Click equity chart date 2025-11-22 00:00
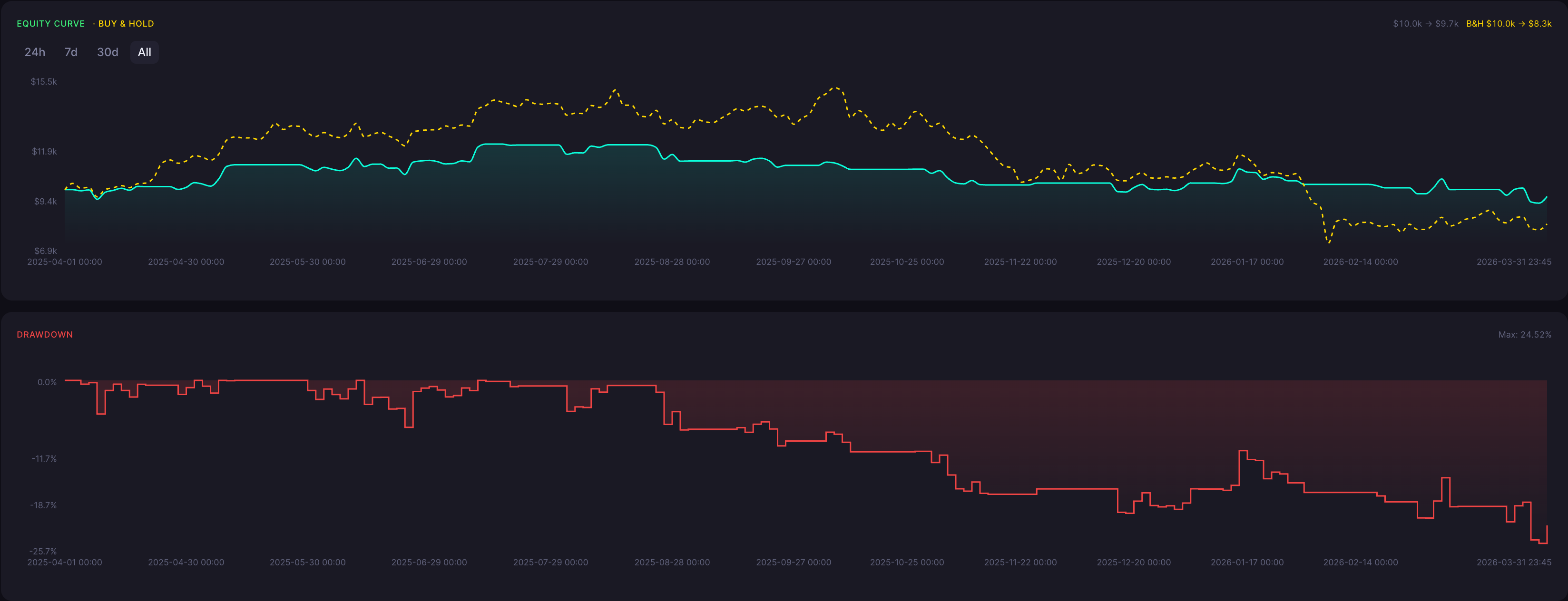 (1020, 262)
